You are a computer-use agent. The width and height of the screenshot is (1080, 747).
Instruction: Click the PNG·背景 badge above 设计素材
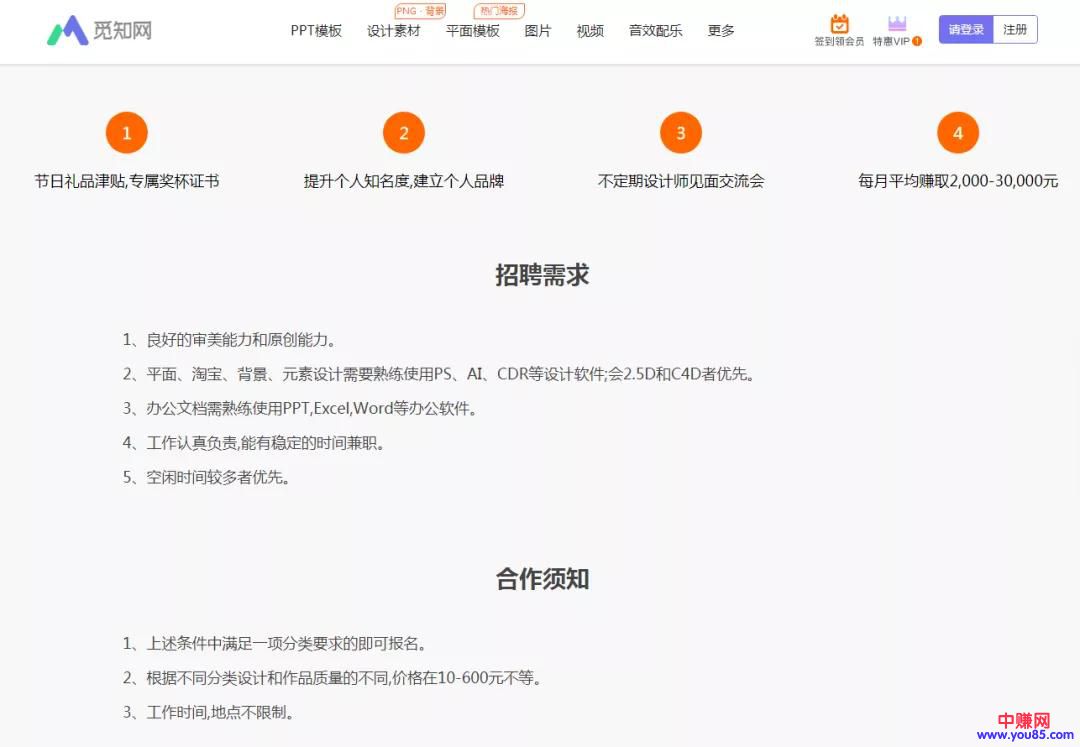pyautogui.click(x=420, y=11)
